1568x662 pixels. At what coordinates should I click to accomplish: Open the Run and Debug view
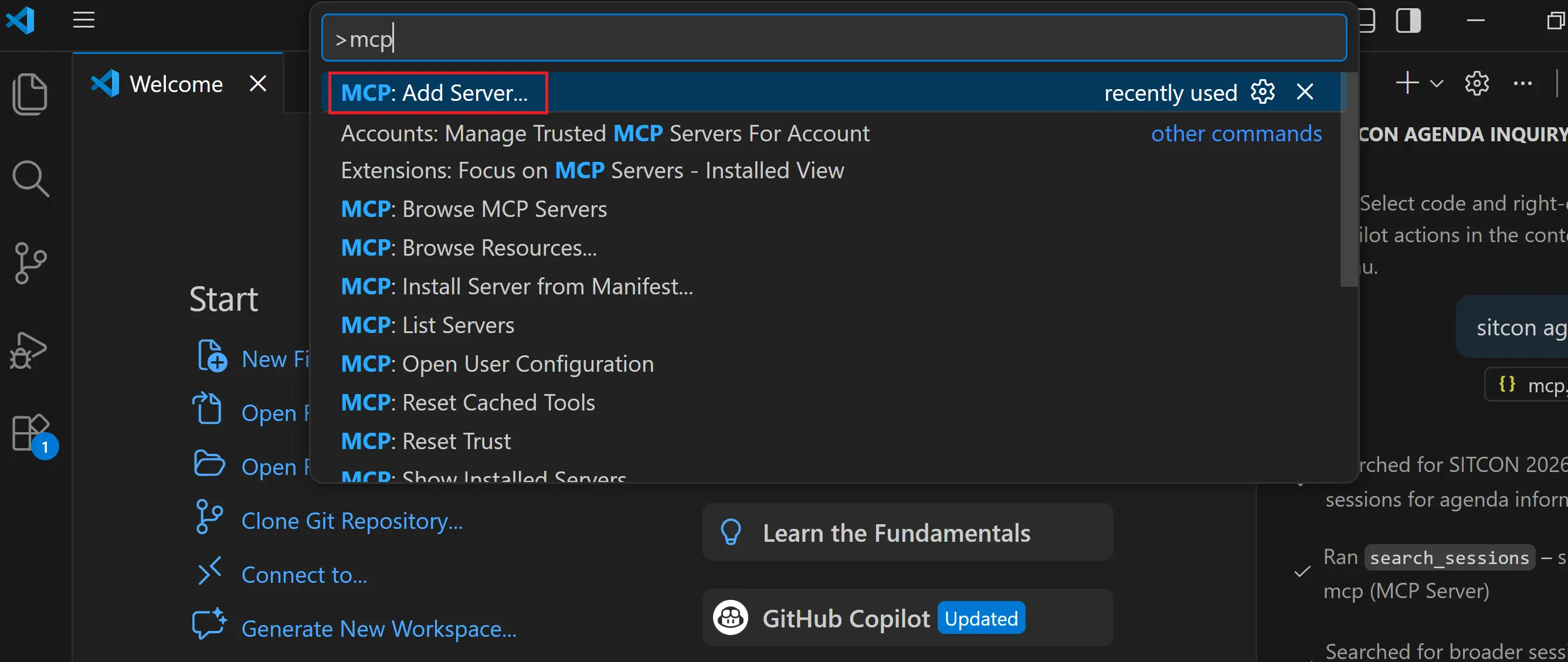[29, 350]
